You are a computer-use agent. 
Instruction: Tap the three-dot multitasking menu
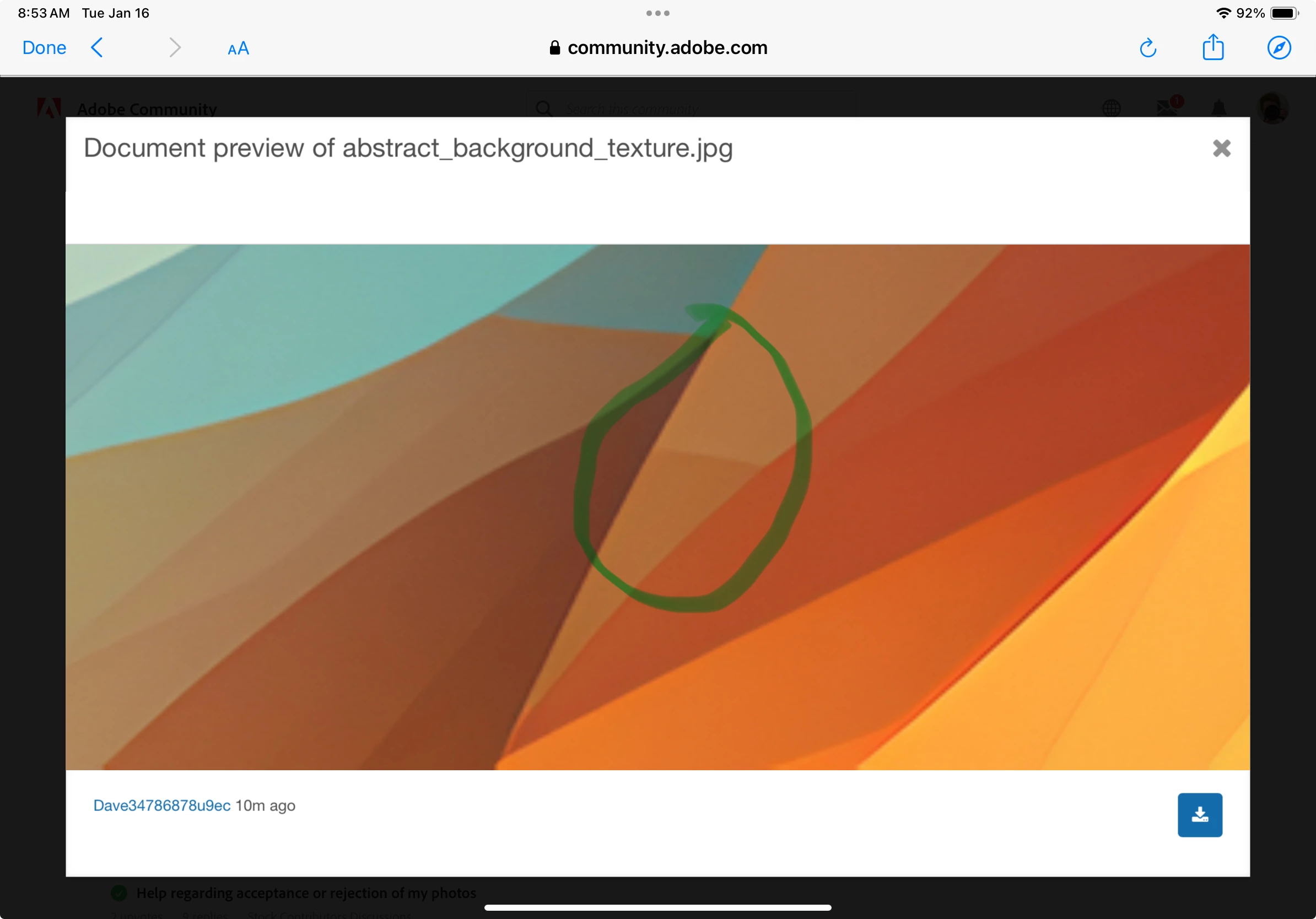tap(657, 13)
